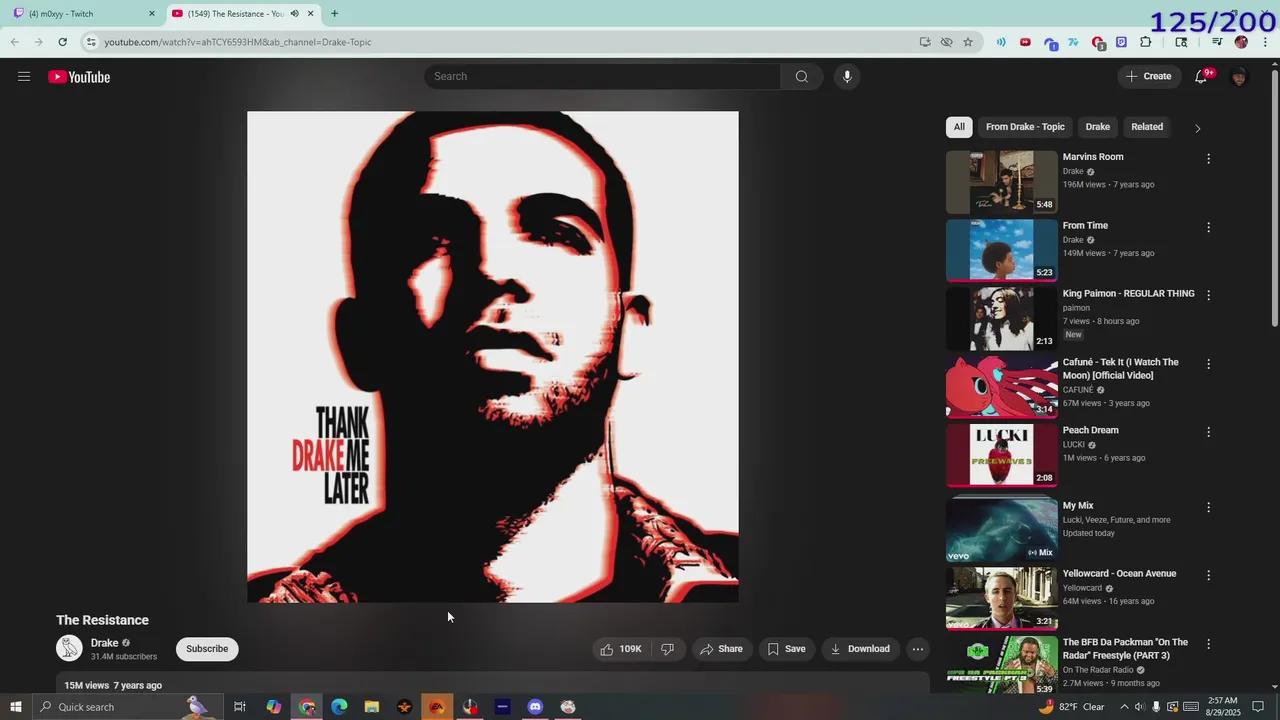This screenshot has height=720, width=1280.
Task: Open options for Cafuné Tek It video
Action: [1208, 364]
